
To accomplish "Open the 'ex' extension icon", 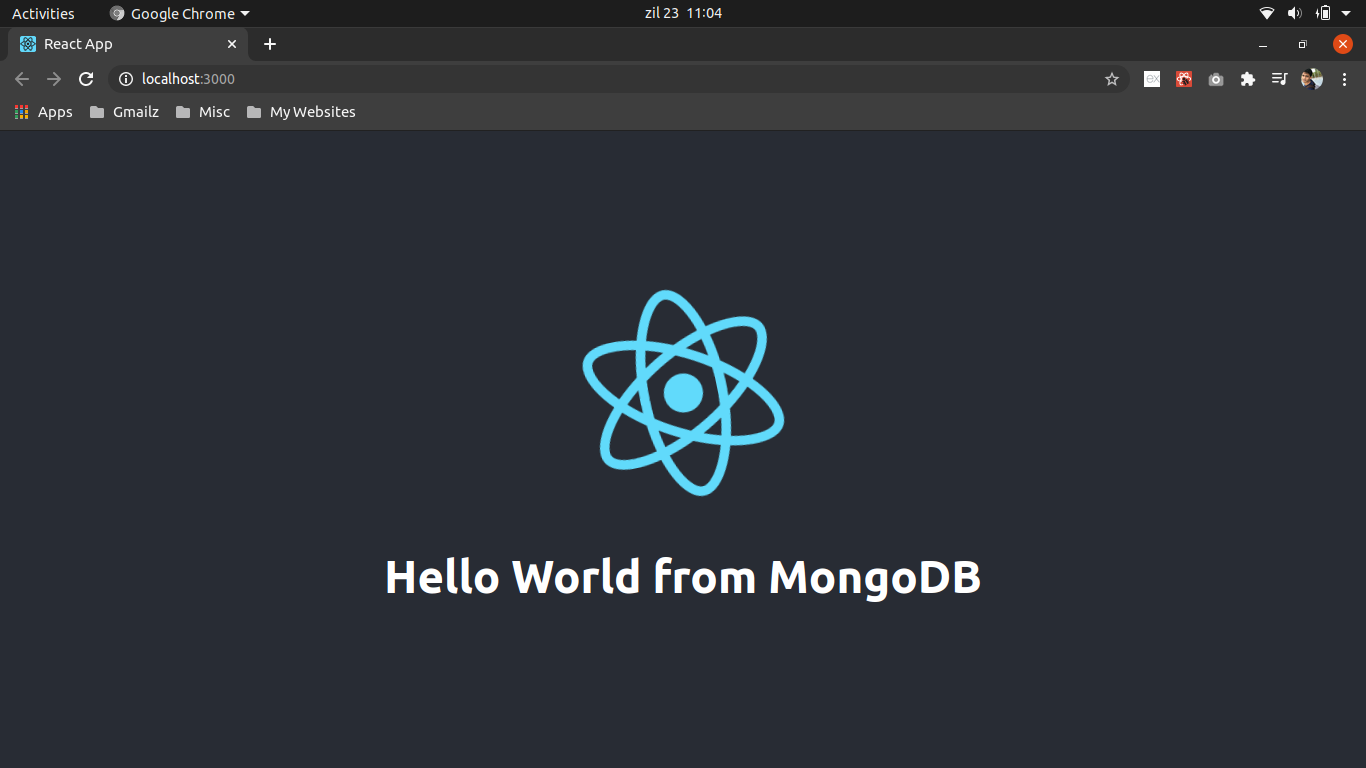I will [1152, 79].
